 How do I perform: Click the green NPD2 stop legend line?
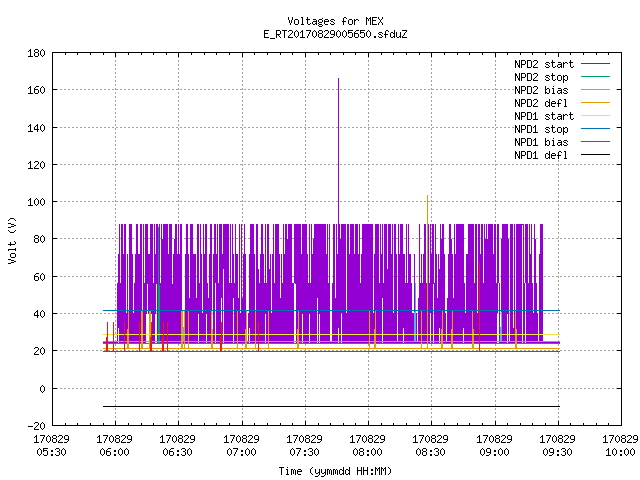coord(595,76)
